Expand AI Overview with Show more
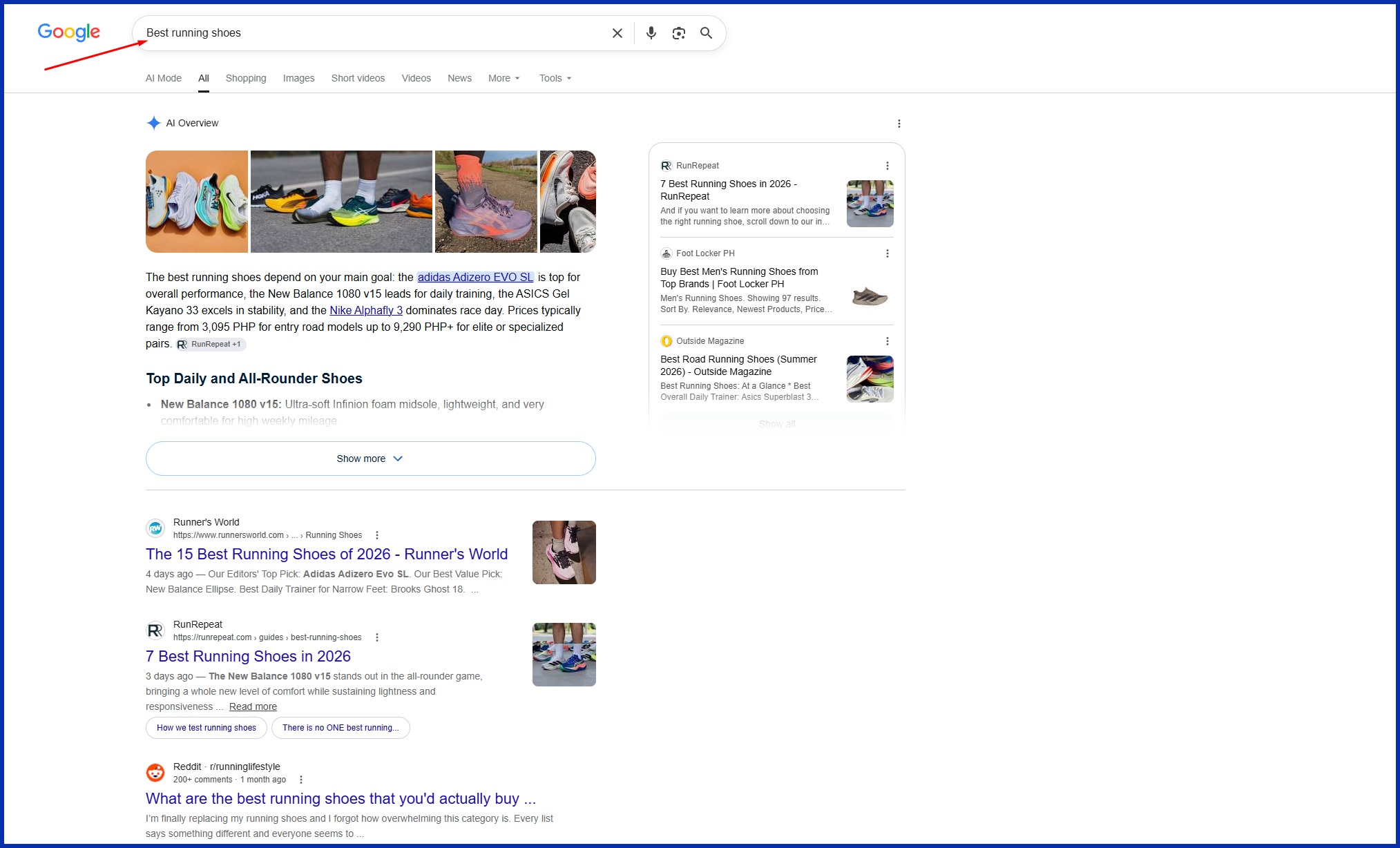 (371, 459)
